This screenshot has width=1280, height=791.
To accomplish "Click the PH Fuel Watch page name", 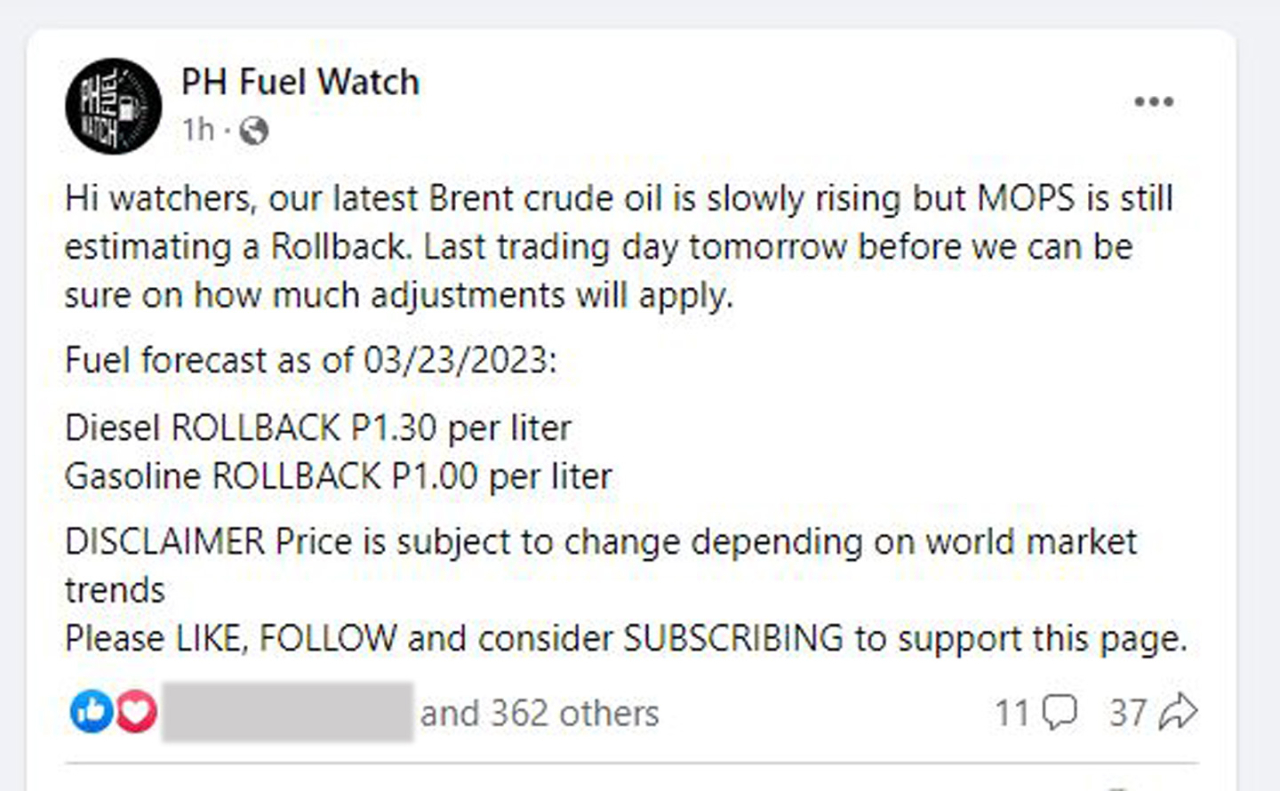I will click(x=300, y=82).
